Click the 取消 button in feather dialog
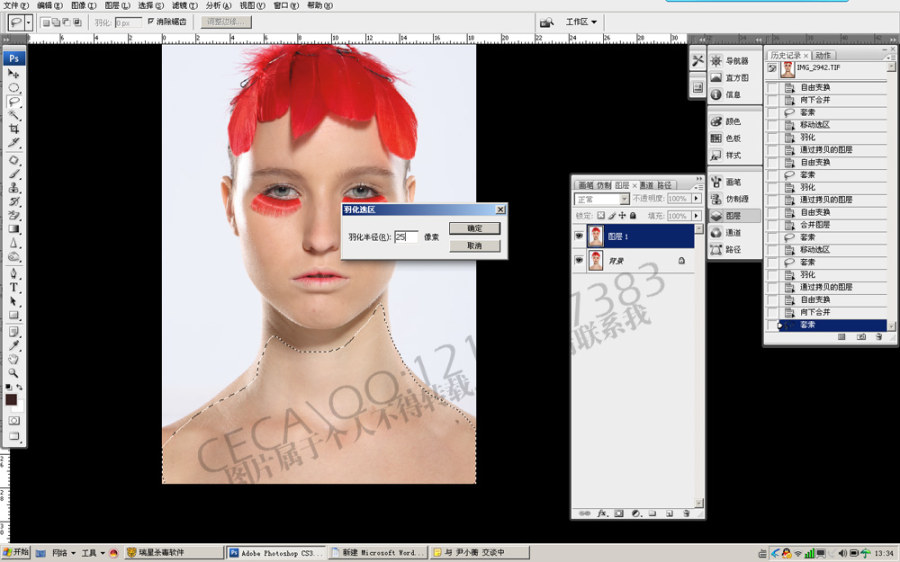This screenshot has height=562, width=900. (475, 246)
